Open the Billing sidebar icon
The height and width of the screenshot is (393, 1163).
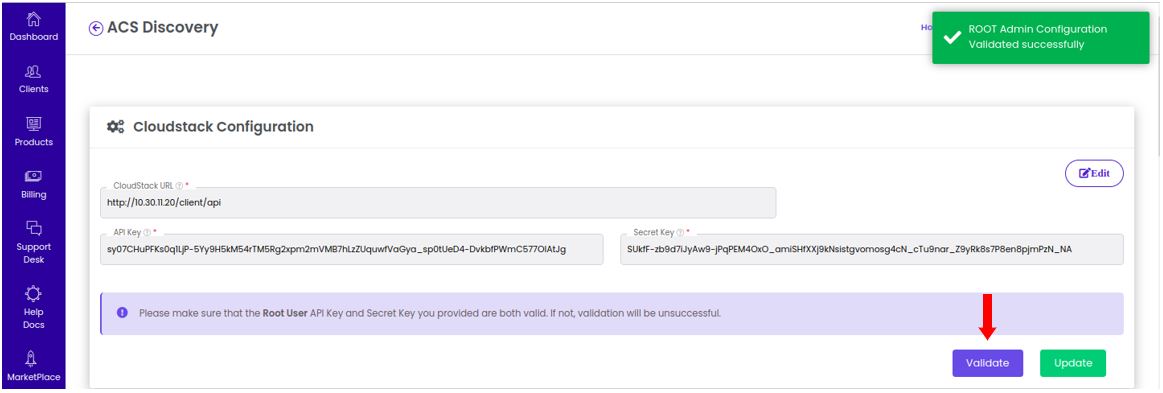(33, 176)
